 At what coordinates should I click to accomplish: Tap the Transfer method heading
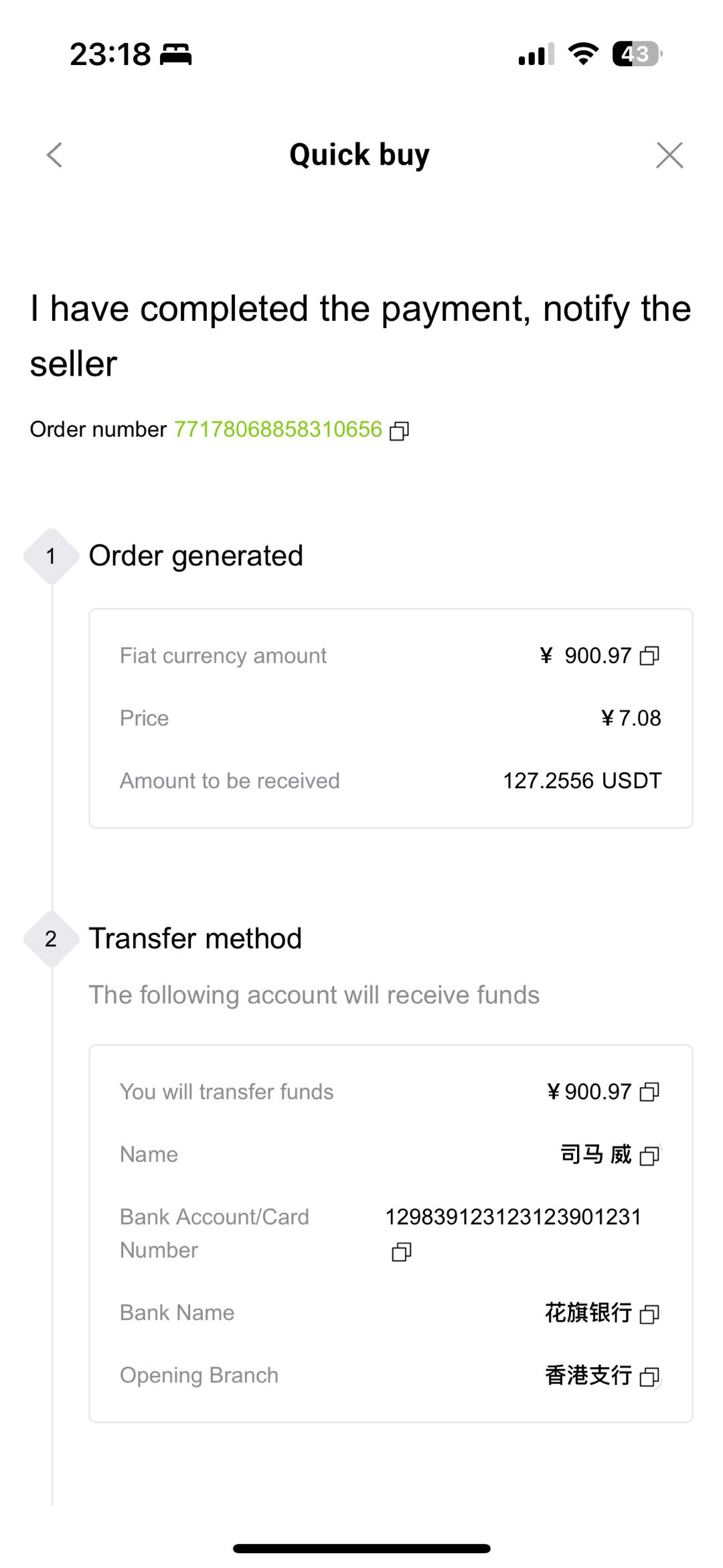195,938
